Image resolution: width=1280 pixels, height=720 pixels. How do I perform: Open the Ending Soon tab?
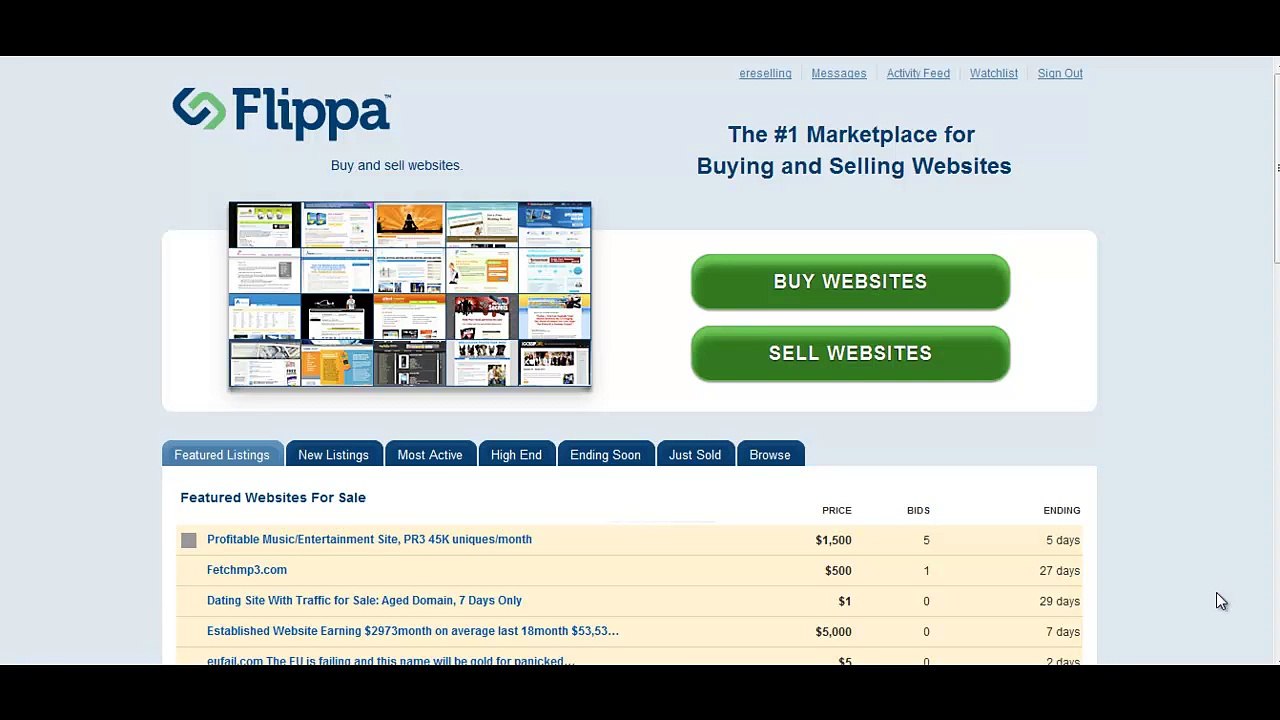click(x=605, y=454)
